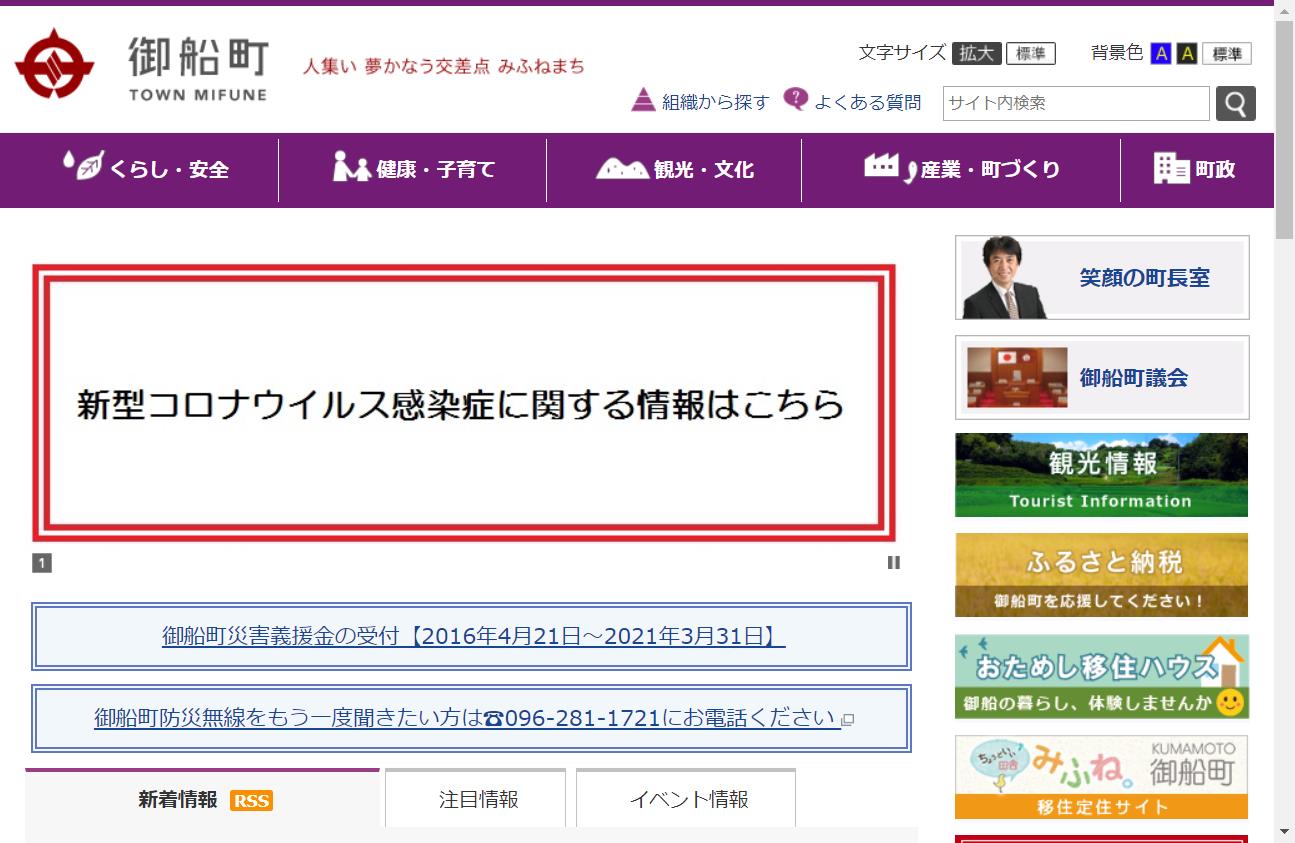This screenshot has width=1295, height=843.
Task: Click the 組織から探す pyramid icon
Action: click(641, 100)
